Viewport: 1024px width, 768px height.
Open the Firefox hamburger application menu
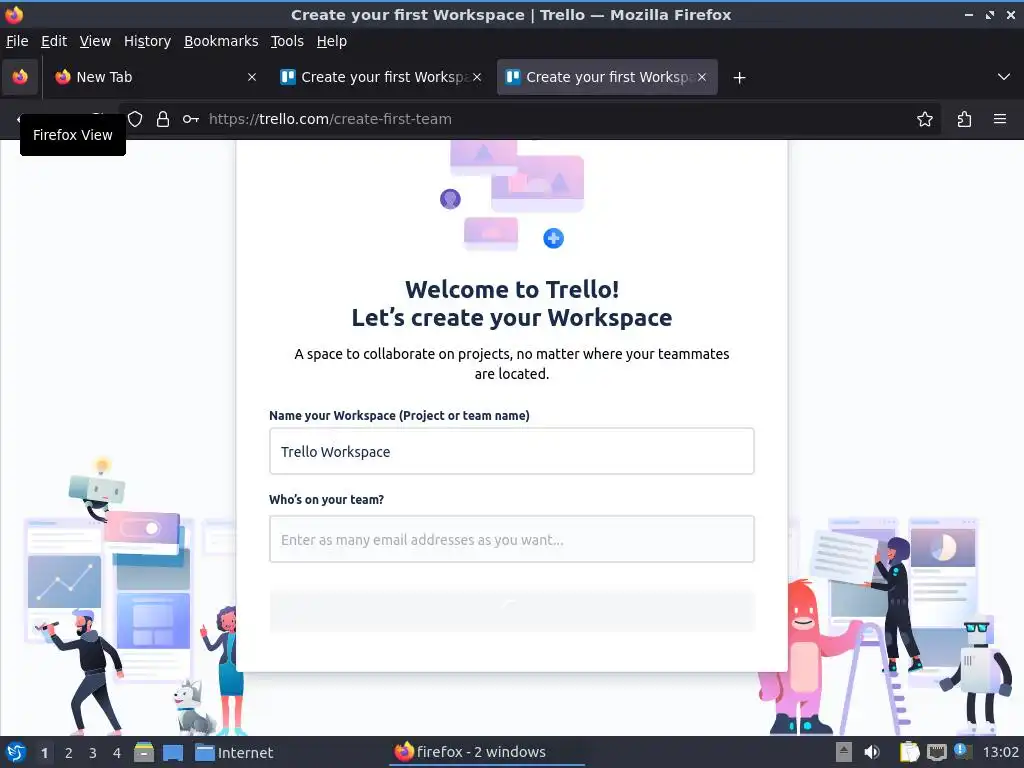tap(999, 119)
